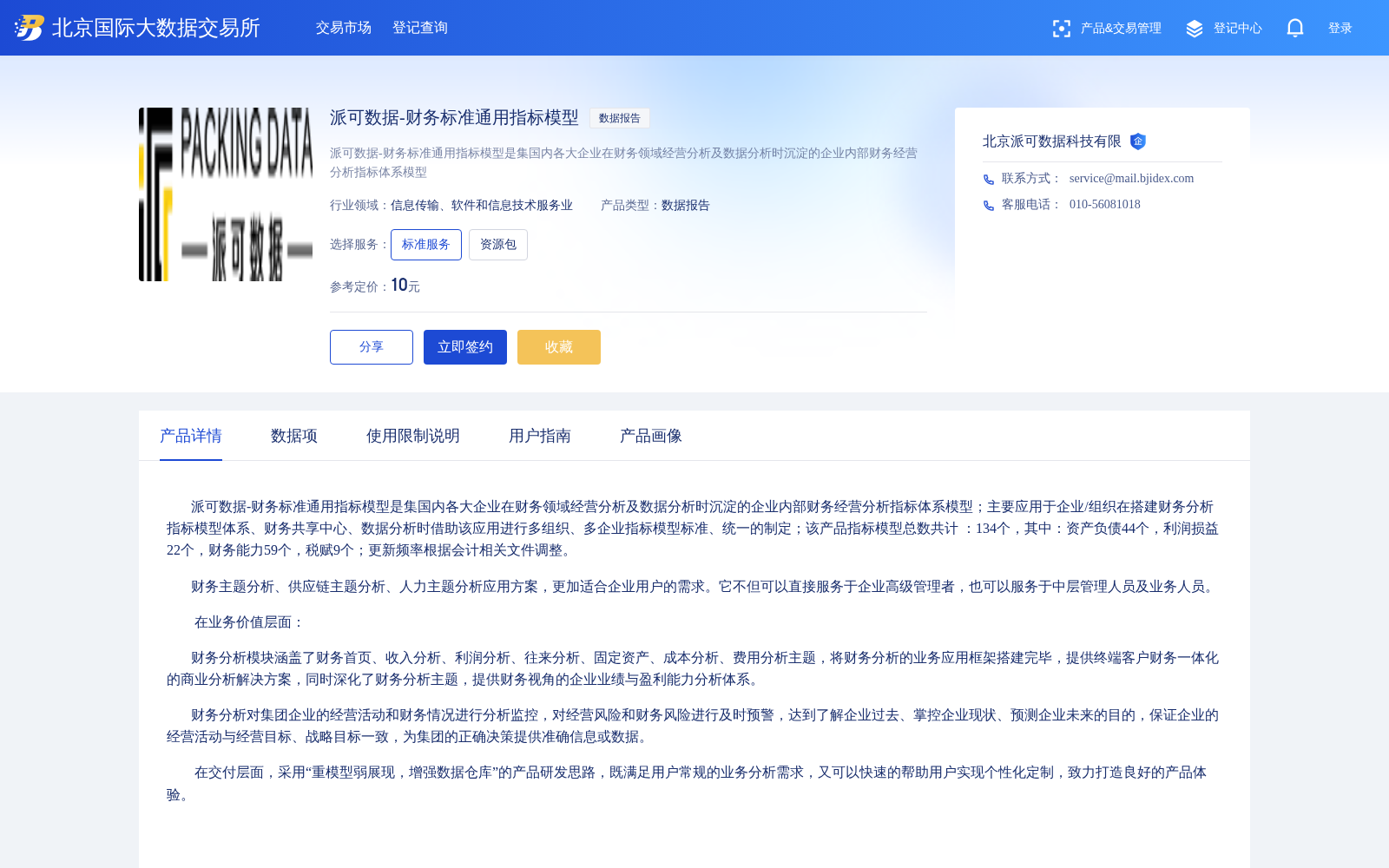Go to 登记中心
This screenshot has width=1389, height=868.
coord(1238,28)
